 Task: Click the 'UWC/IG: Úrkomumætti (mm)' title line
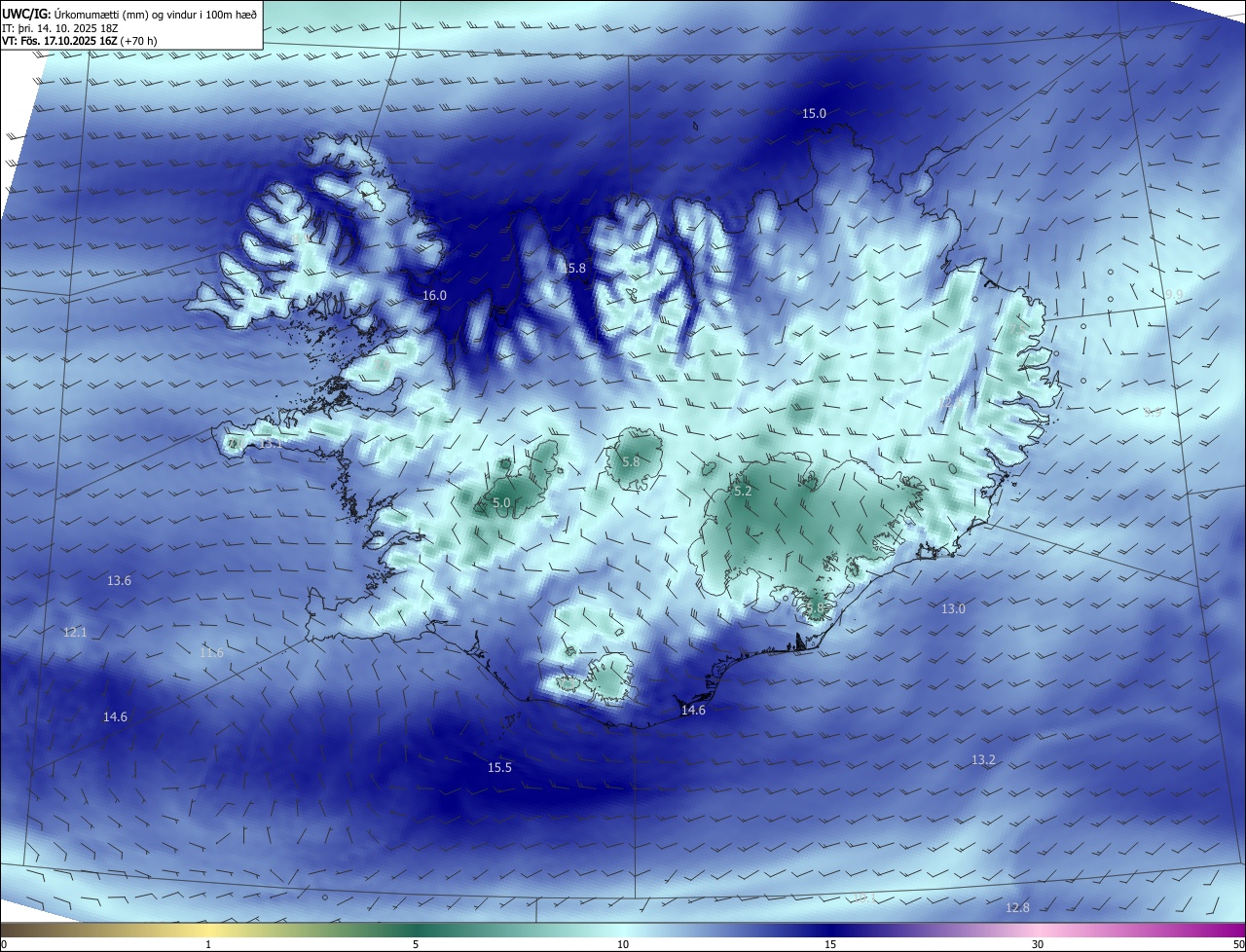(x=129, y=14)
